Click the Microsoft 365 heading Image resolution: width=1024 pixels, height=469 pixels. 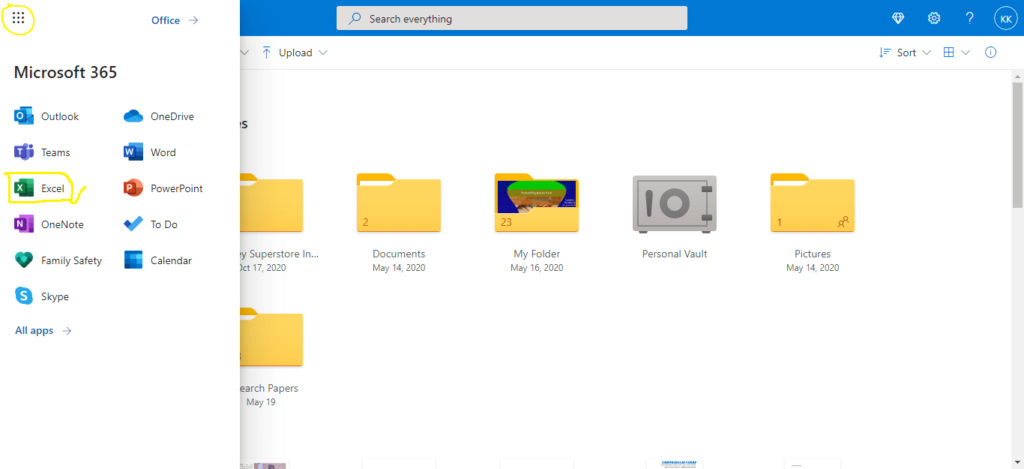65,73
